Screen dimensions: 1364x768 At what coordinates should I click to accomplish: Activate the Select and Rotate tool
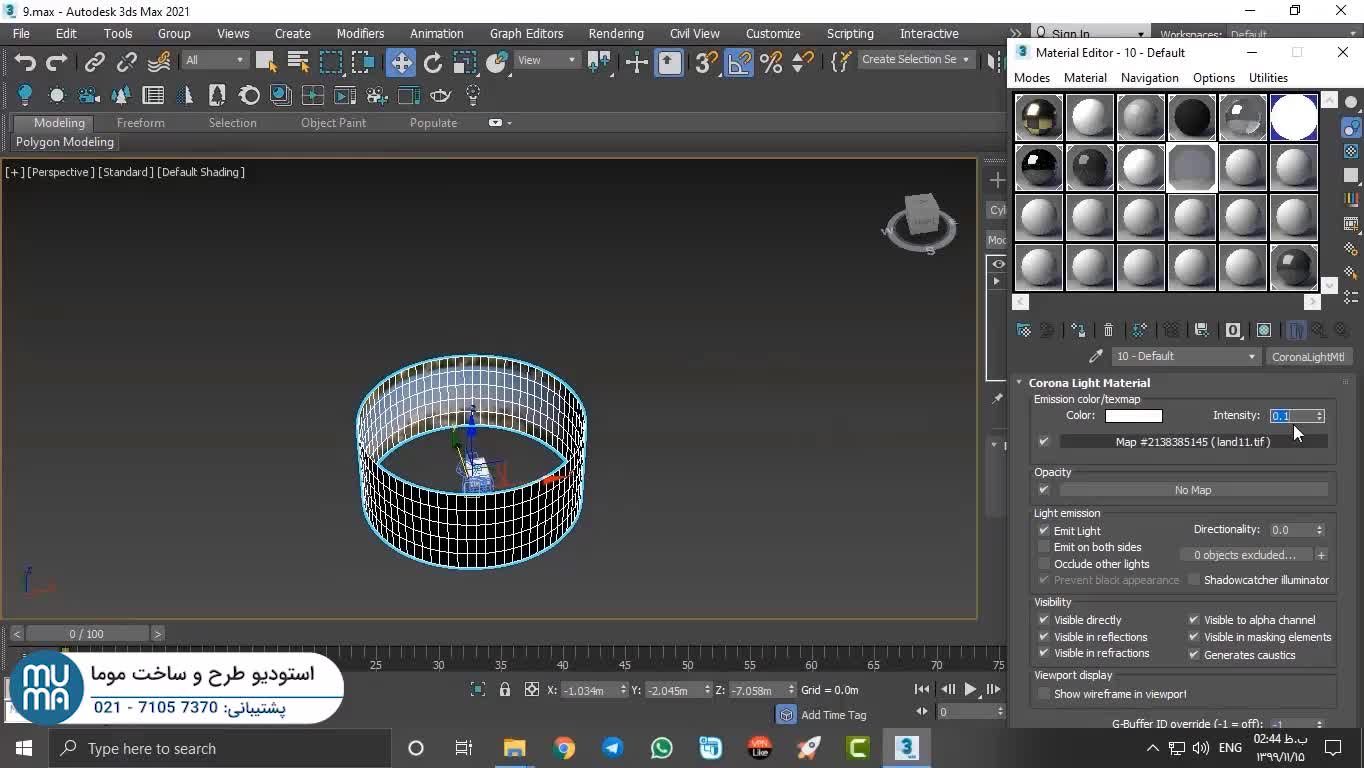click(433, 62)
